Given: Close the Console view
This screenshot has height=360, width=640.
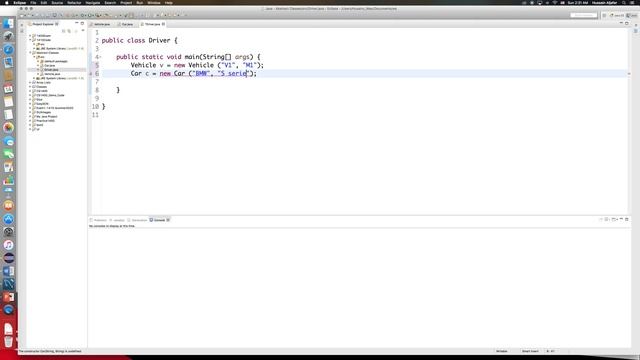Looking at the screenshot, I should pos(168,220).
